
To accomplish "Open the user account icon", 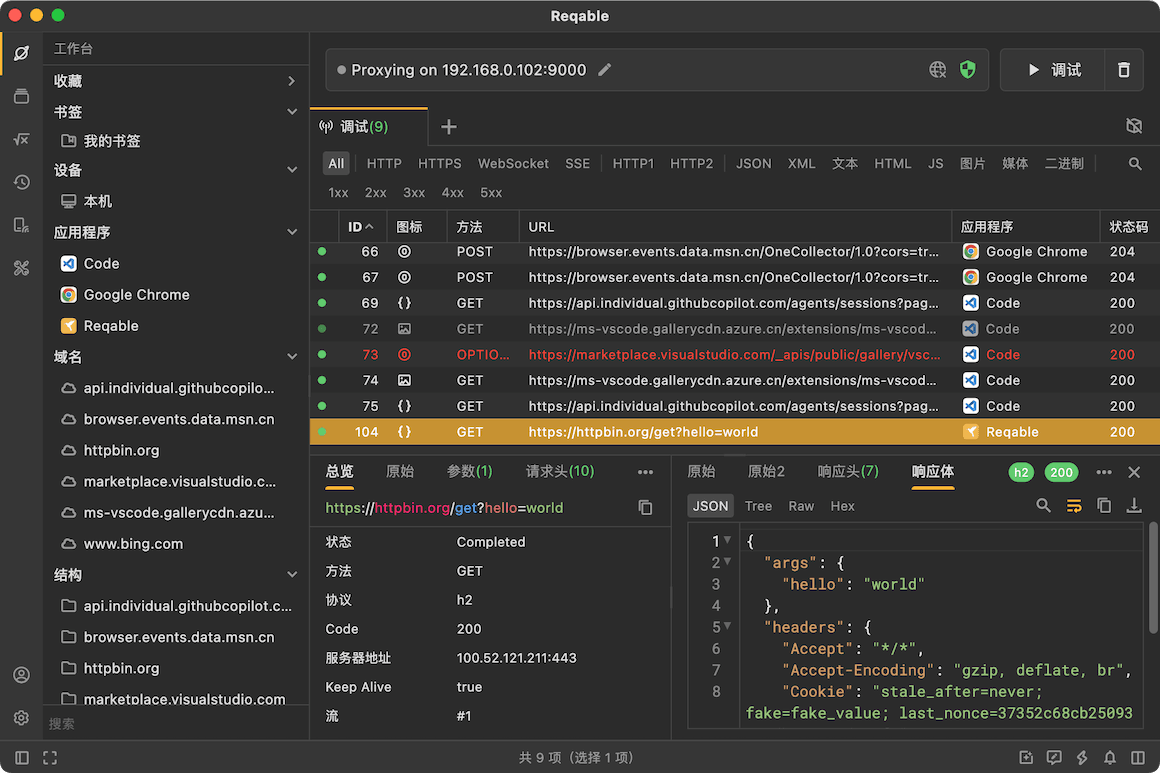I will coord(21,675).
